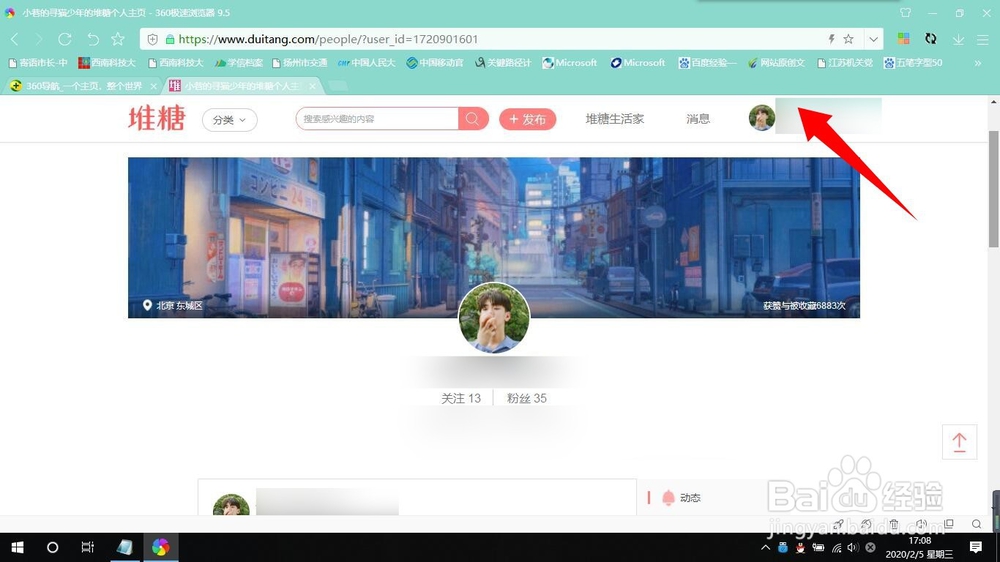
Task: Click the red search magnifier button
Action: [x=473, y=119]
